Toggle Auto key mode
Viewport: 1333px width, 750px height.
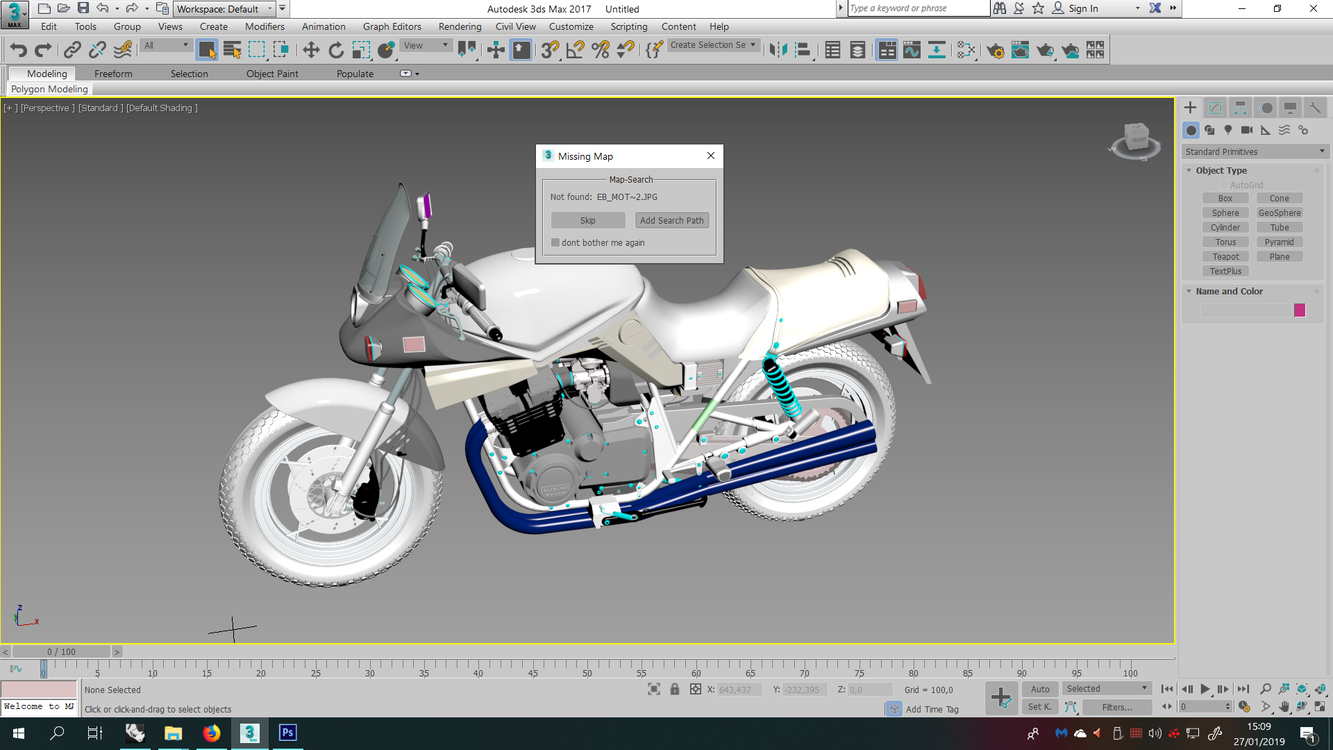1040,689
